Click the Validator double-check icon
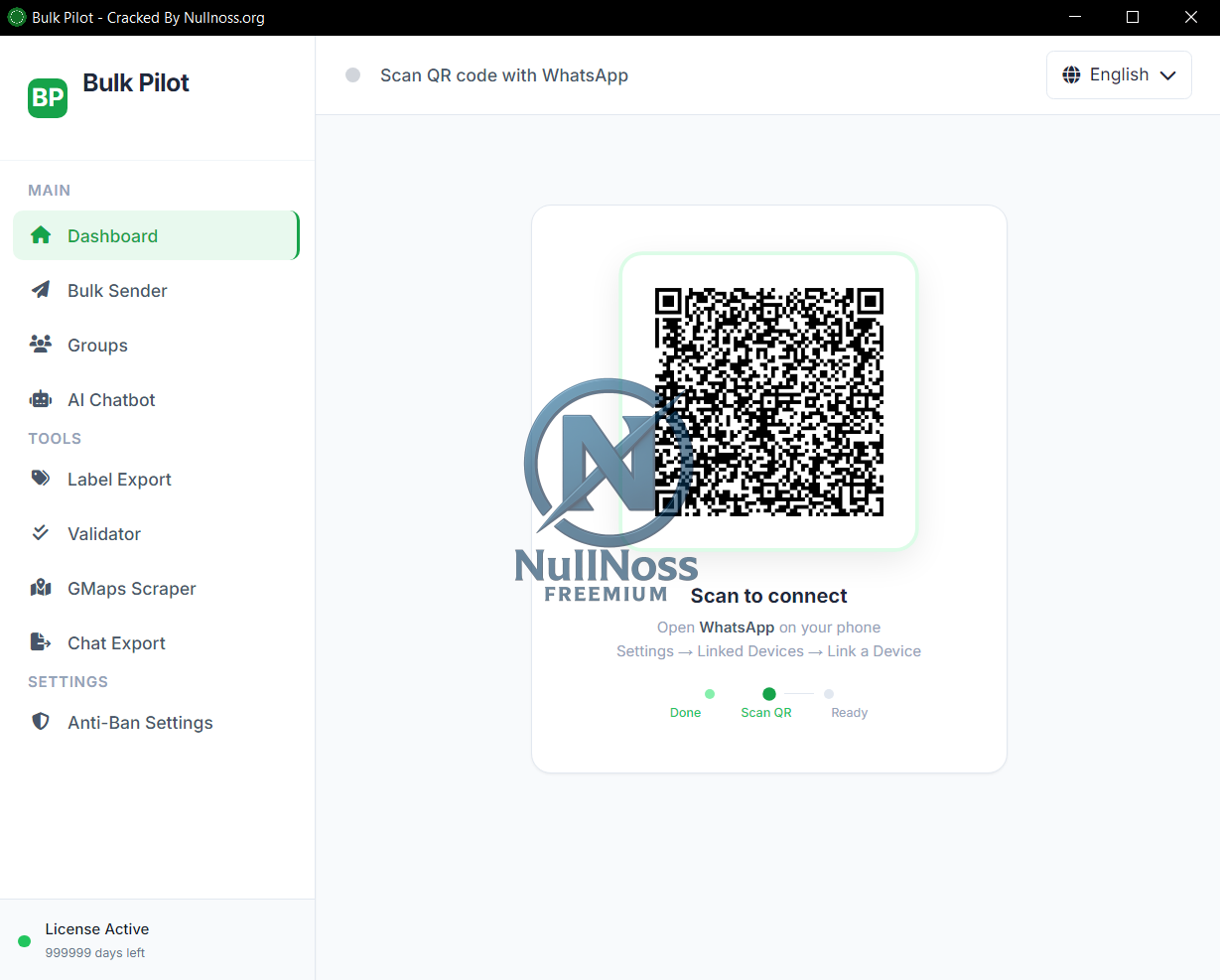 coord(41,533)
